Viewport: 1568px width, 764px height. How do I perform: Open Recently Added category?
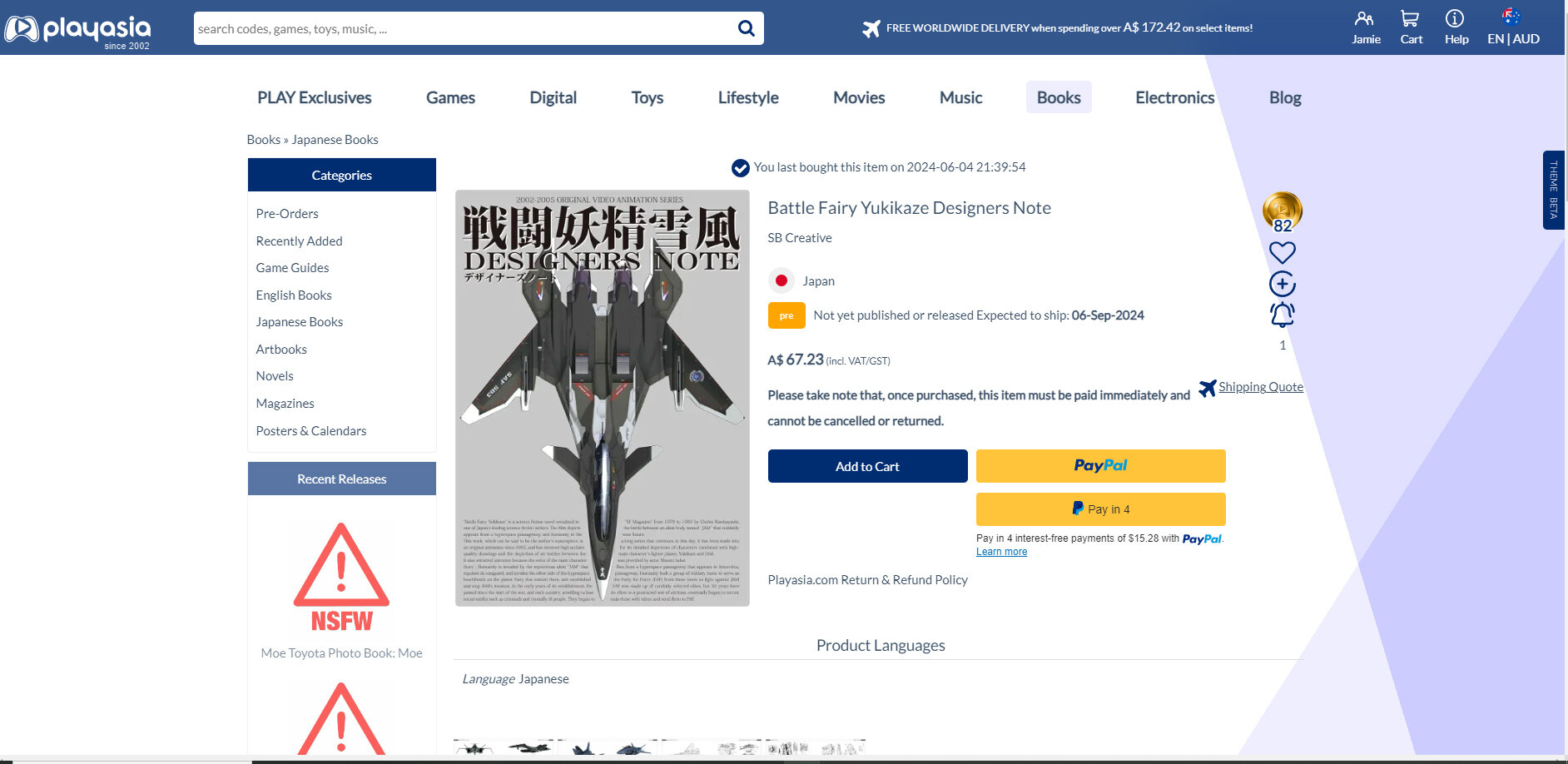pyautogui.click(x=299, y=241)
